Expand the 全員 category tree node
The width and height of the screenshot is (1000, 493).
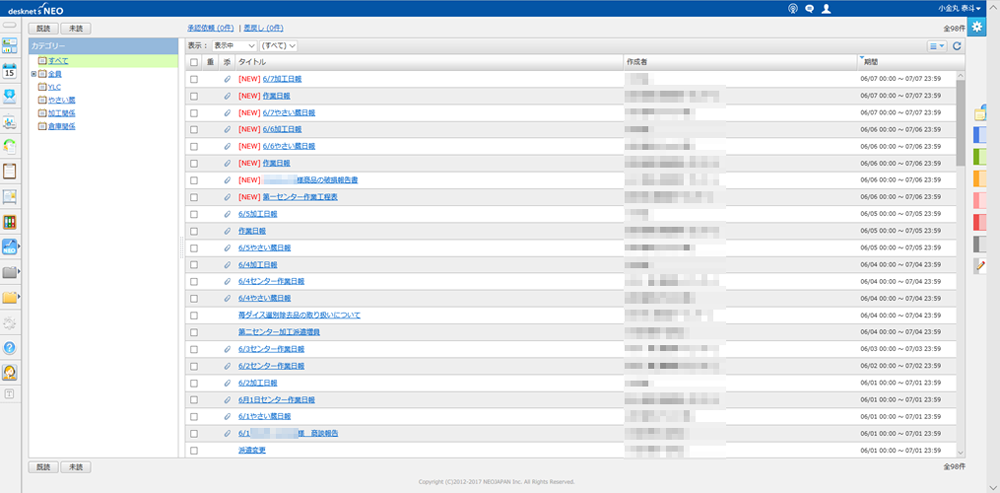(34, 74)
